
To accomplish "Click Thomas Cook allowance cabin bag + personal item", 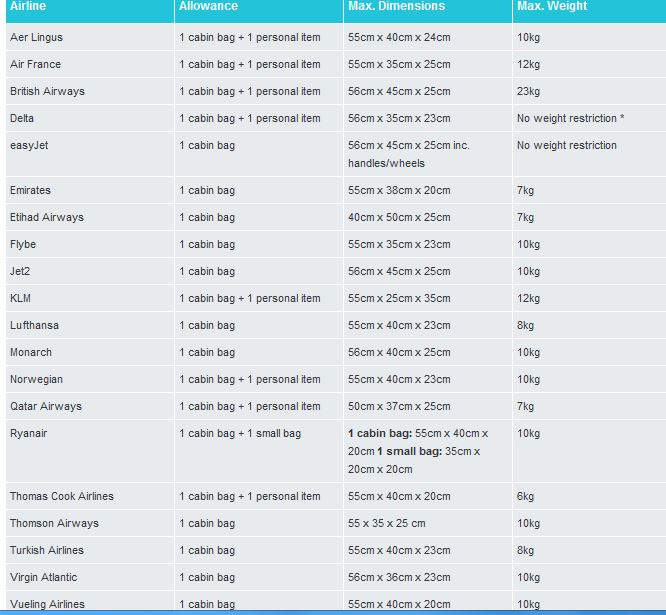I will 259,496.
